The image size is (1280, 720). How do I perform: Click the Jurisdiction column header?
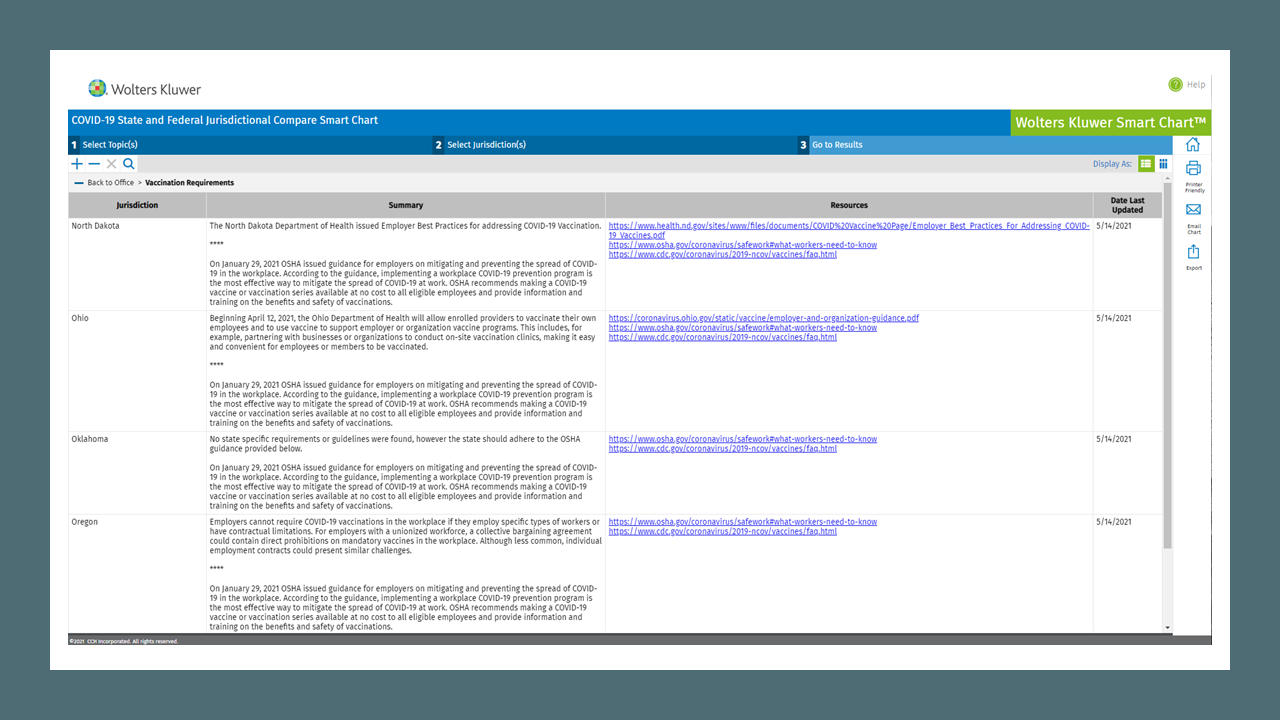tap(137, 205)
